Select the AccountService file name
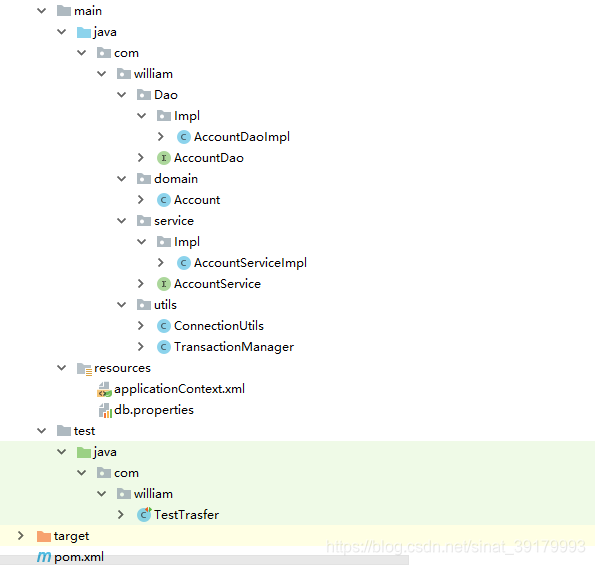Image resolution: width=595 pixels, height=565 pixels. (x=217, y=284)
